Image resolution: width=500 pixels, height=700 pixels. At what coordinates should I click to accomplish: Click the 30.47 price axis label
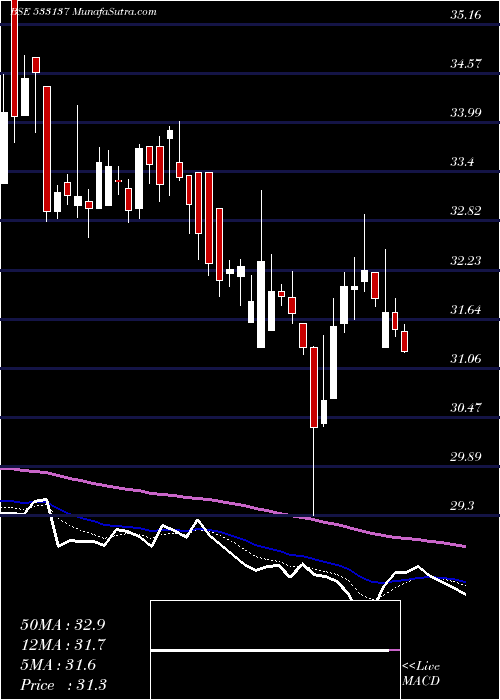(466, 408)
